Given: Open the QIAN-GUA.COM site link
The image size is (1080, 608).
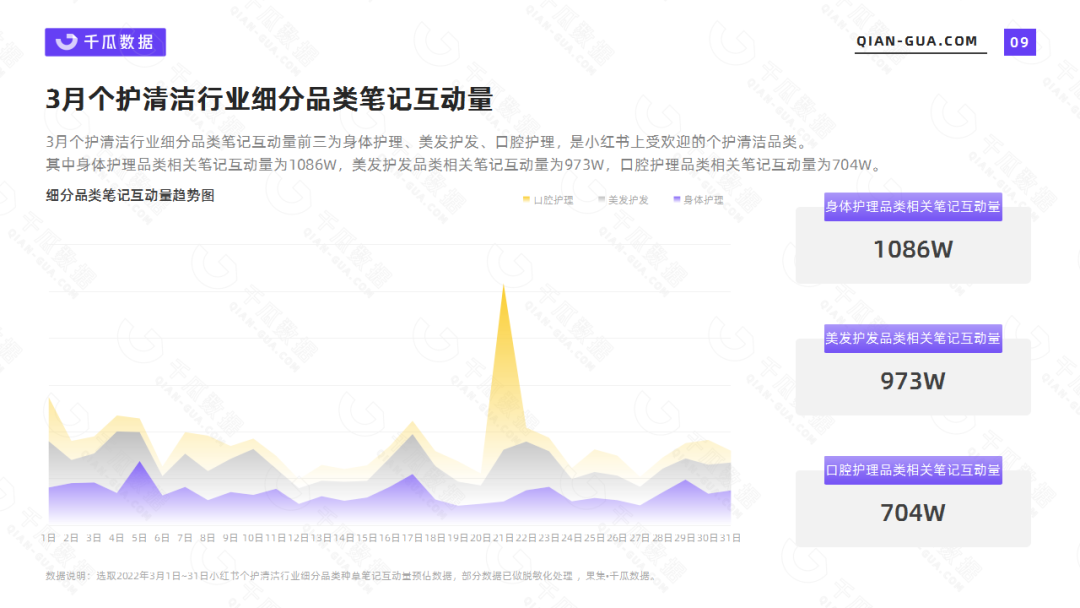Looking at the screenshot, I should (x=917, y=42).
